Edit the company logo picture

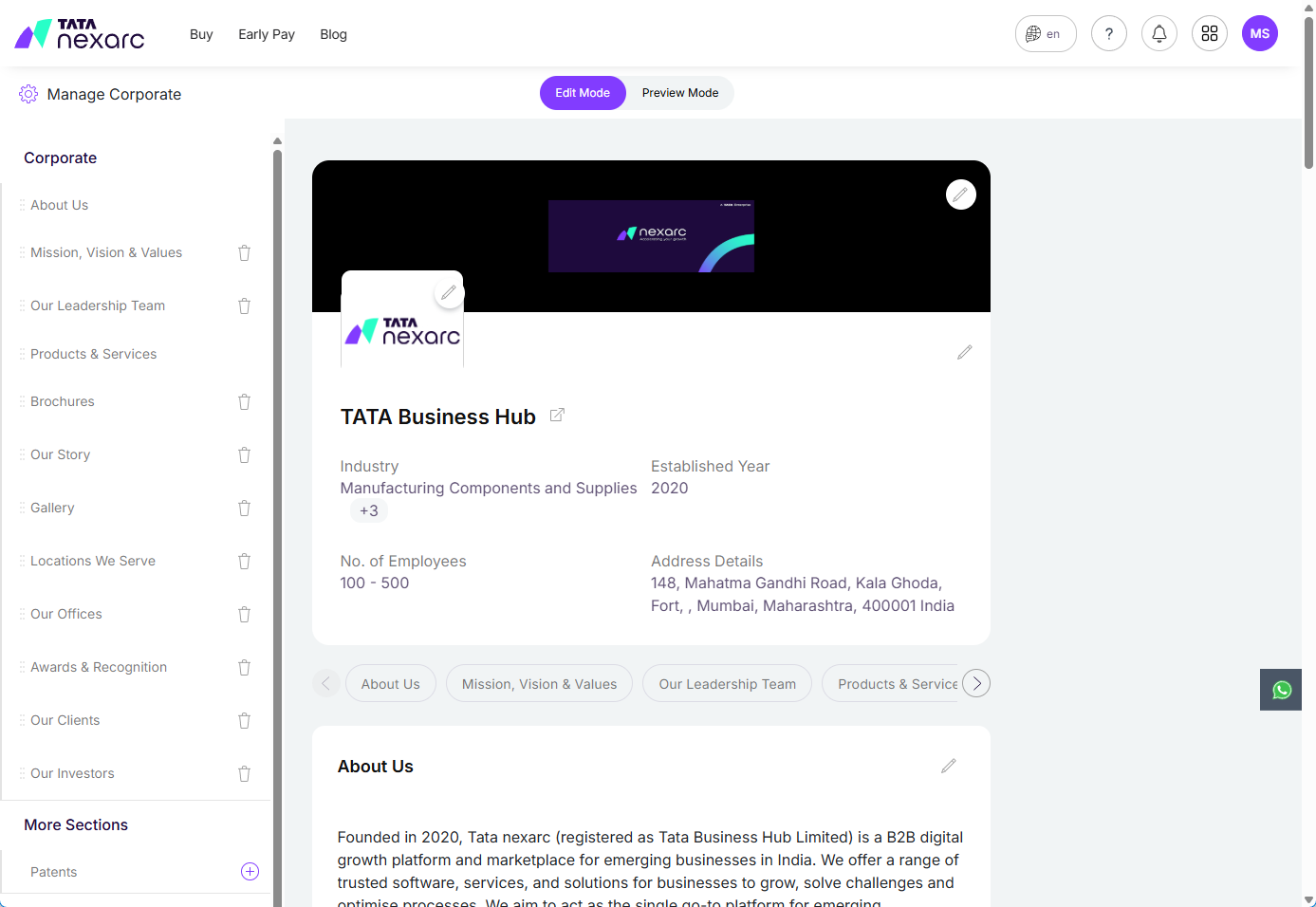pyautogui.click(x=449, y=293)
